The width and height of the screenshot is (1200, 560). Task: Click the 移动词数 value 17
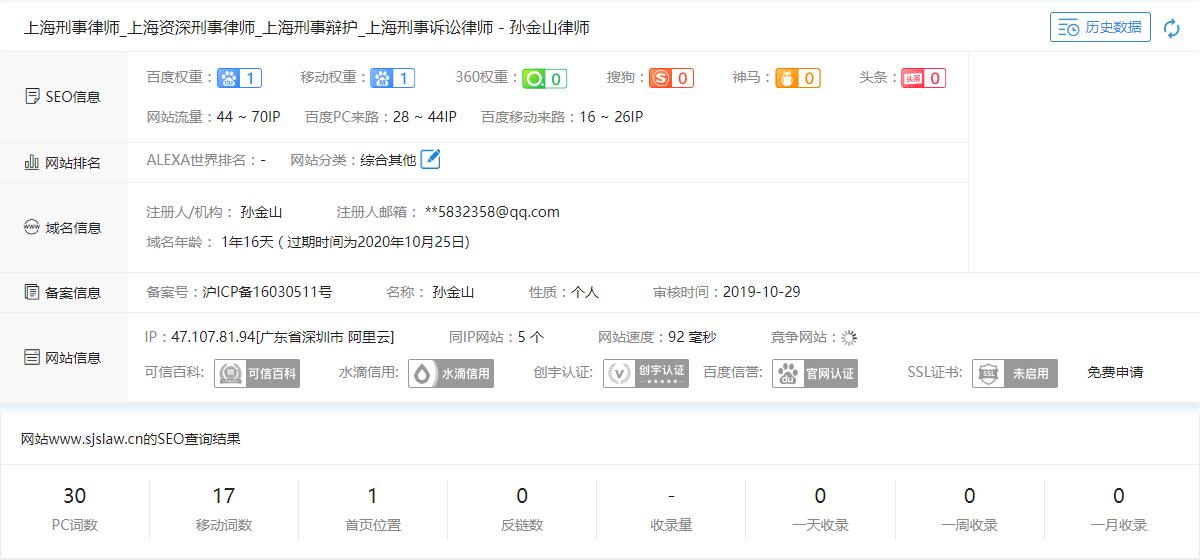(223, 496)
